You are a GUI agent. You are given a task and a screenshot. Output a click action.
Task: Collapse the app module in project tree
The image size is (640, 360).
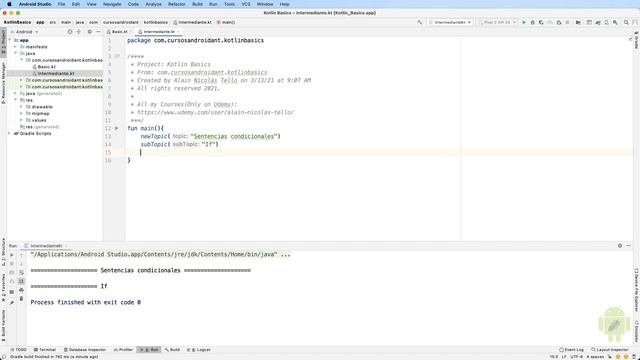point(10,40)
